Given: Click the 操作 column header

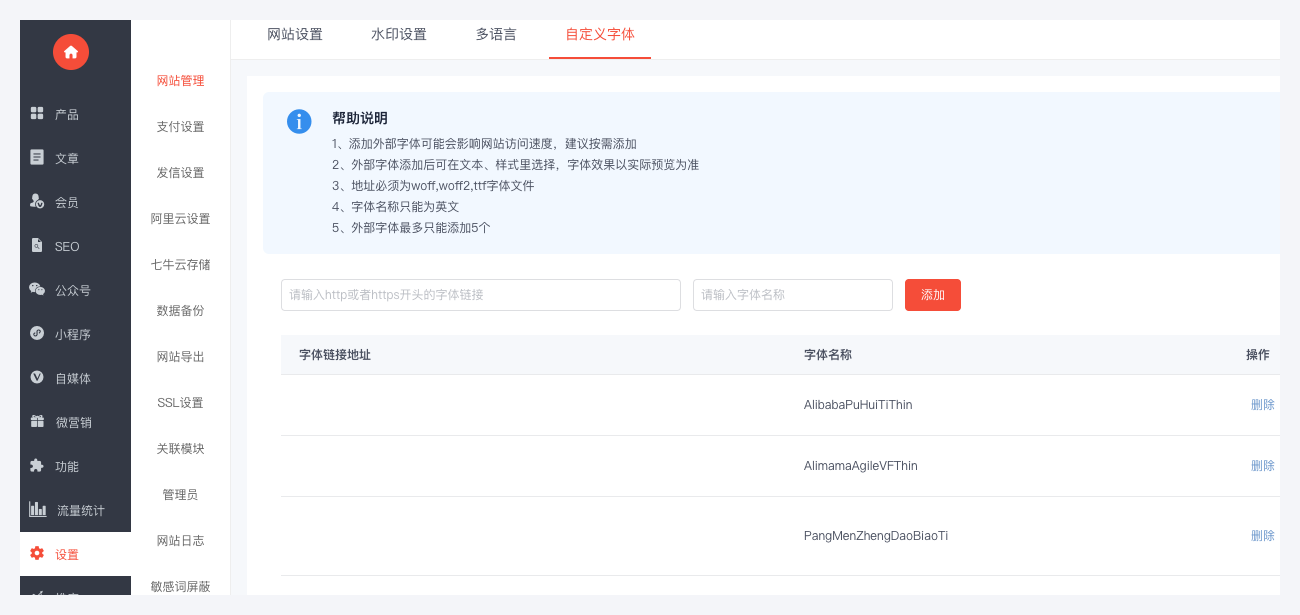Looking at the screenshot, I should tap(1258, 355).
